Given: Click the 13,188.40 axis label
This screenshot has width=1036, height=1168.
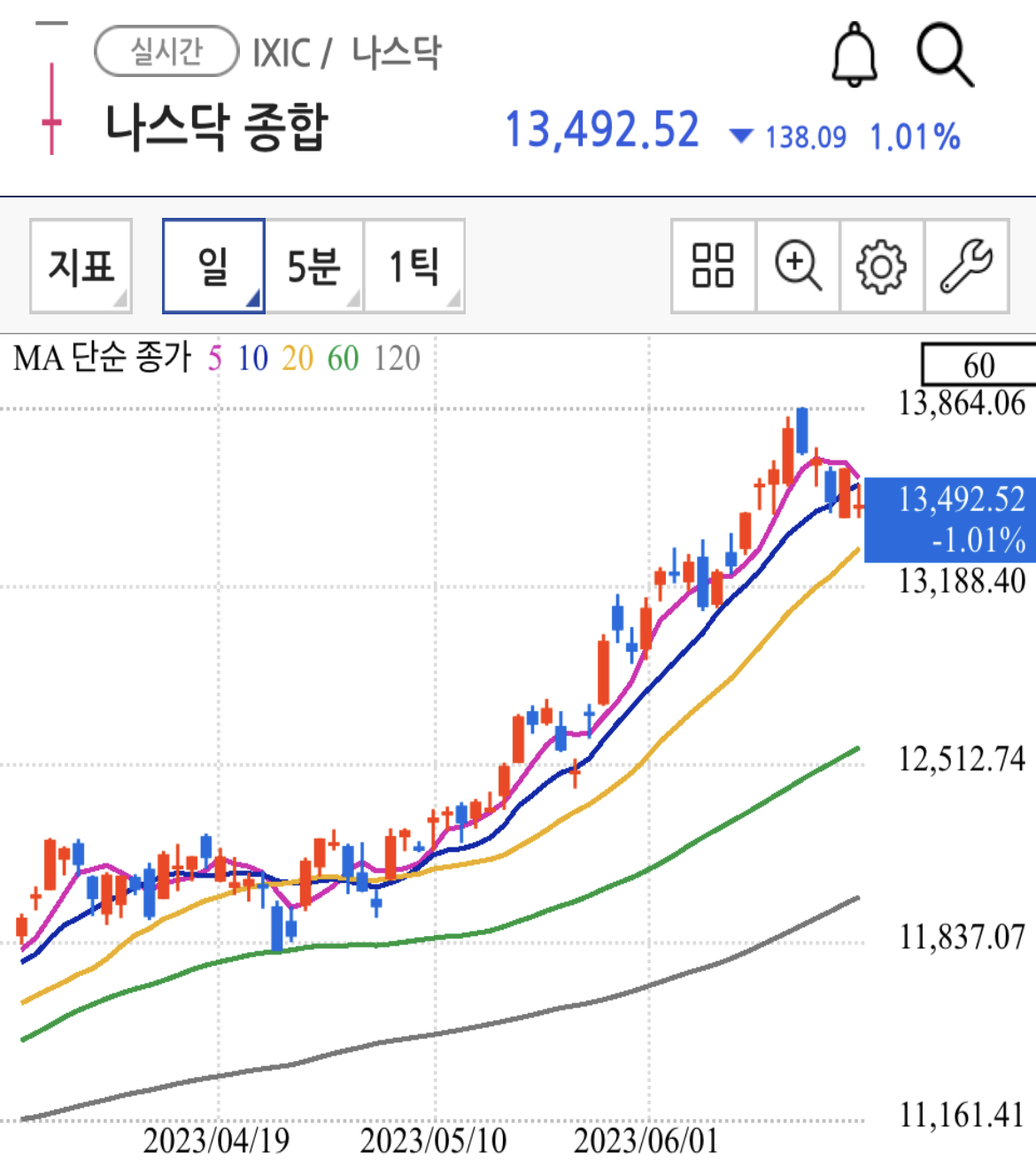Looking at the screenshot, I should click(962, 582).
